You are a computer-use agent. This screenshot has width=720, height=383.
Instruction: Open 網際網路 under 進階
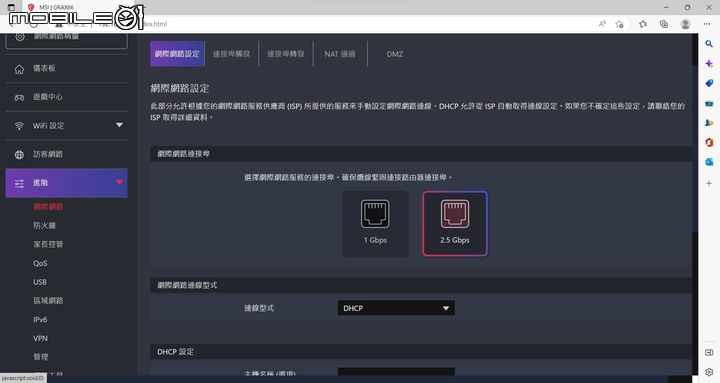(x=48, y=207)
